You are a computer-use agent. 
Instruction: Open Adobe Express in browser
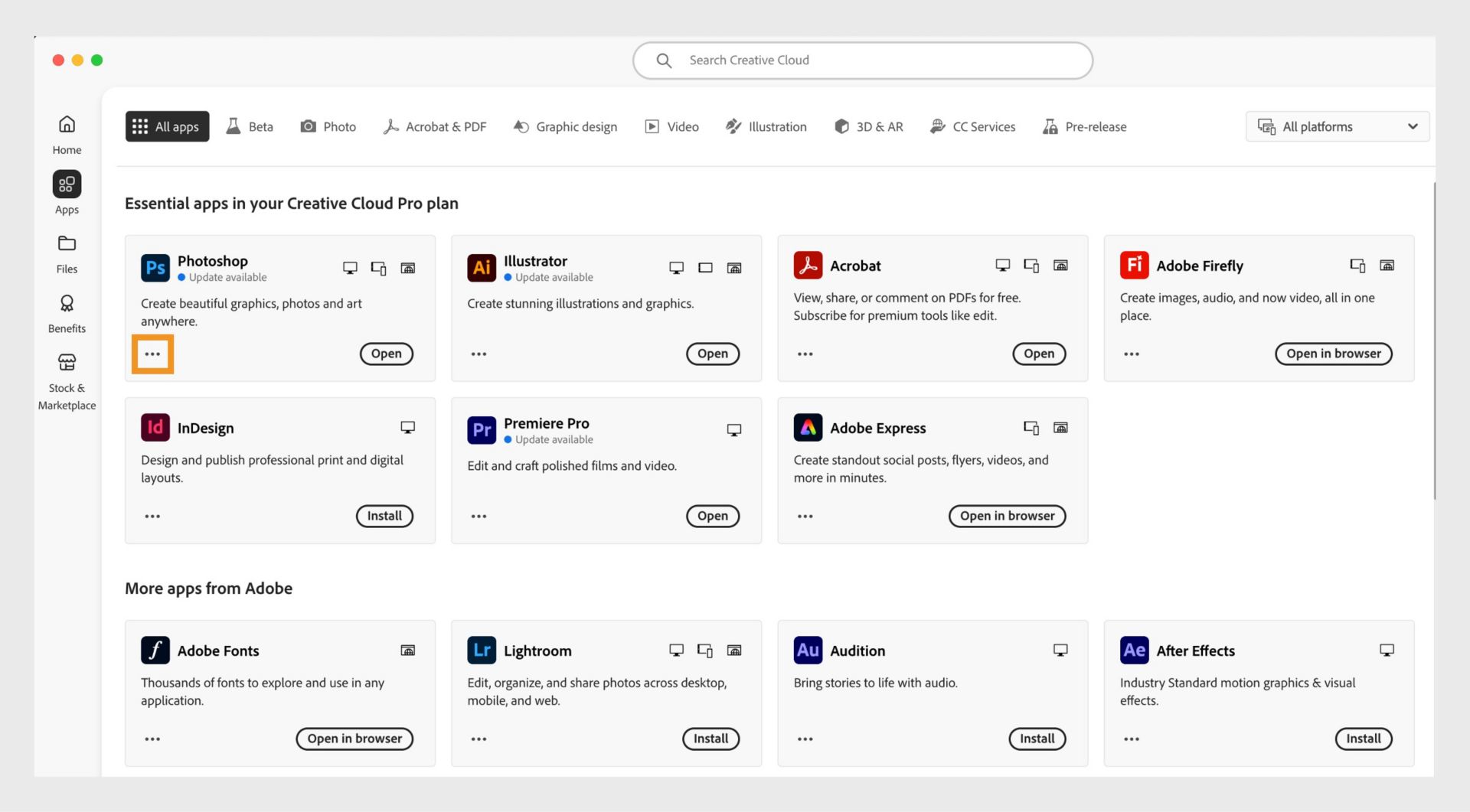click(x=1007, y=517)
